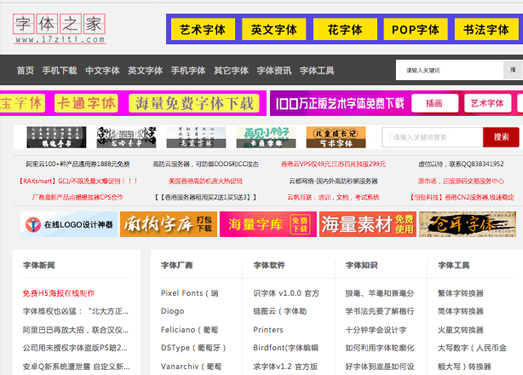Click the 插画 button in the purple banner
523x375 pixels.
[x=435, y=103]
